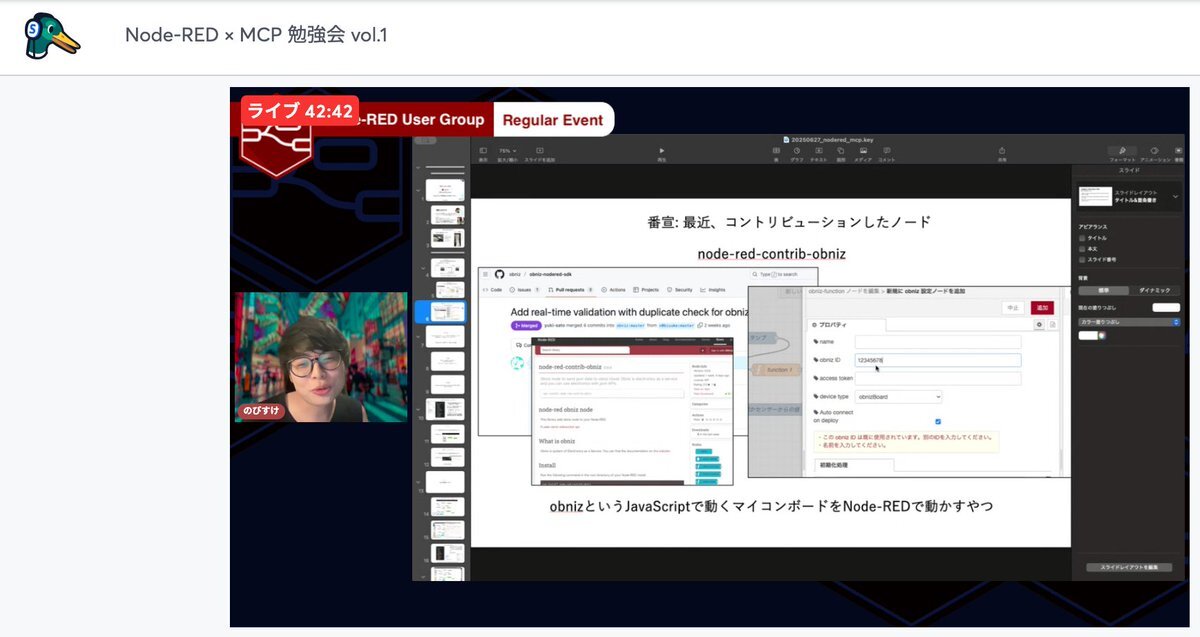Open the Animate (アニメーション) inspector in Keynote
1200x637 pixels.
tap(1155, 151)
